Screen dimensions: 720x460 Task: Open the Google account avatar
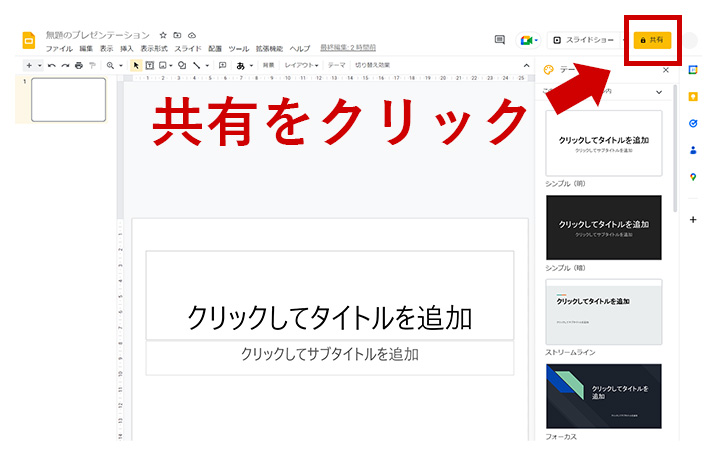tap(689, 40)
